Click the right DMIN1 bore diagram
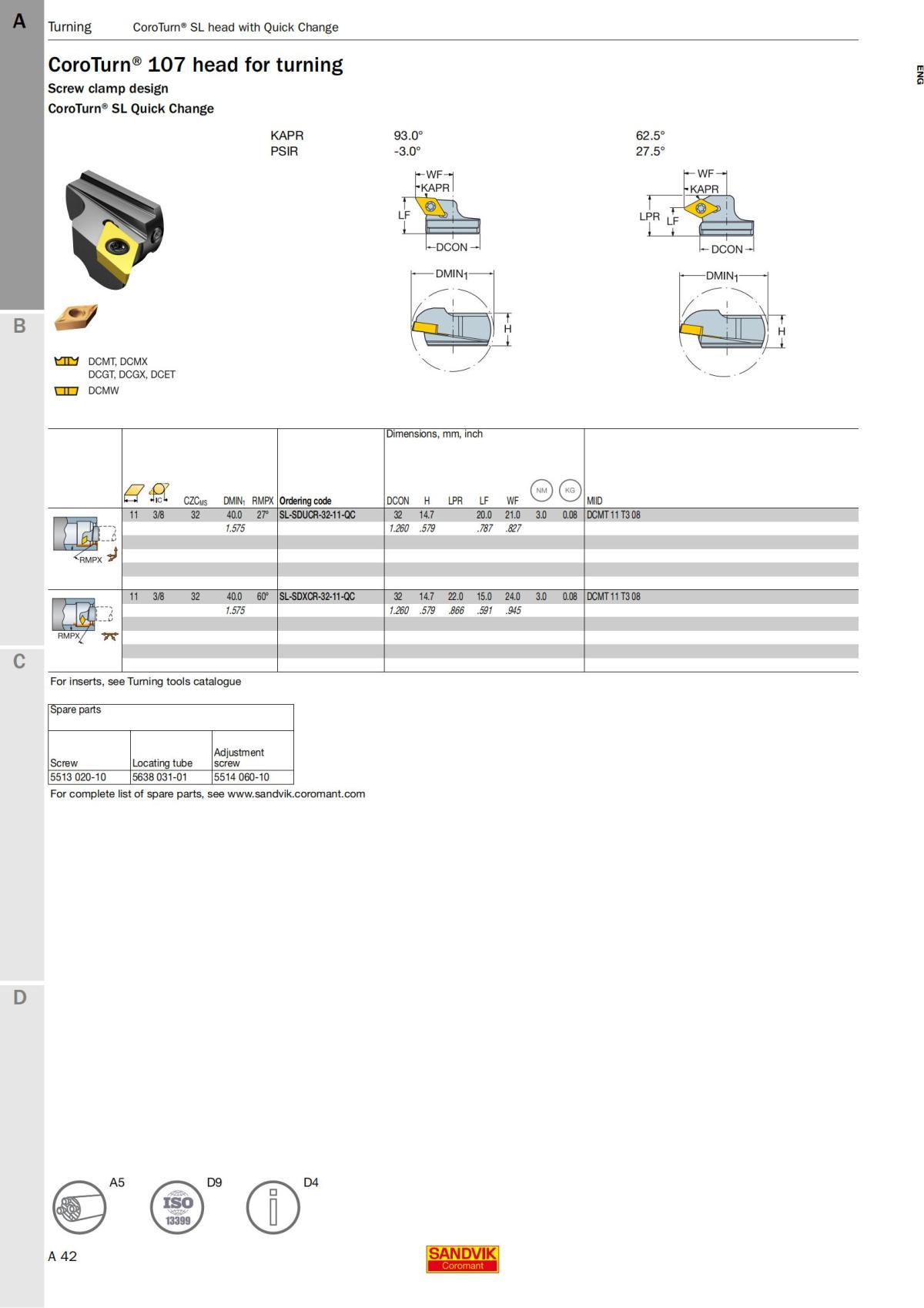This screenshot has width=924, height=1308. (732, 324)
